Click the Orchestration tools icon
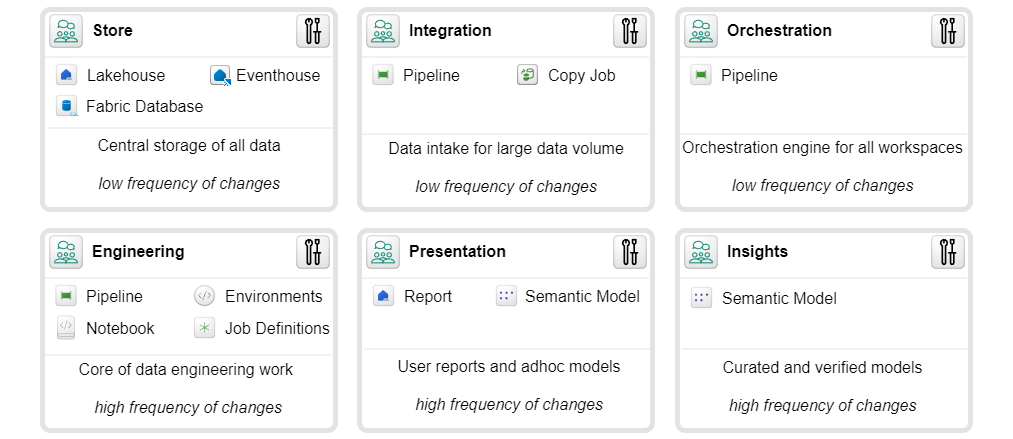Screen dimensions: 1013x439 coord(948,31)
